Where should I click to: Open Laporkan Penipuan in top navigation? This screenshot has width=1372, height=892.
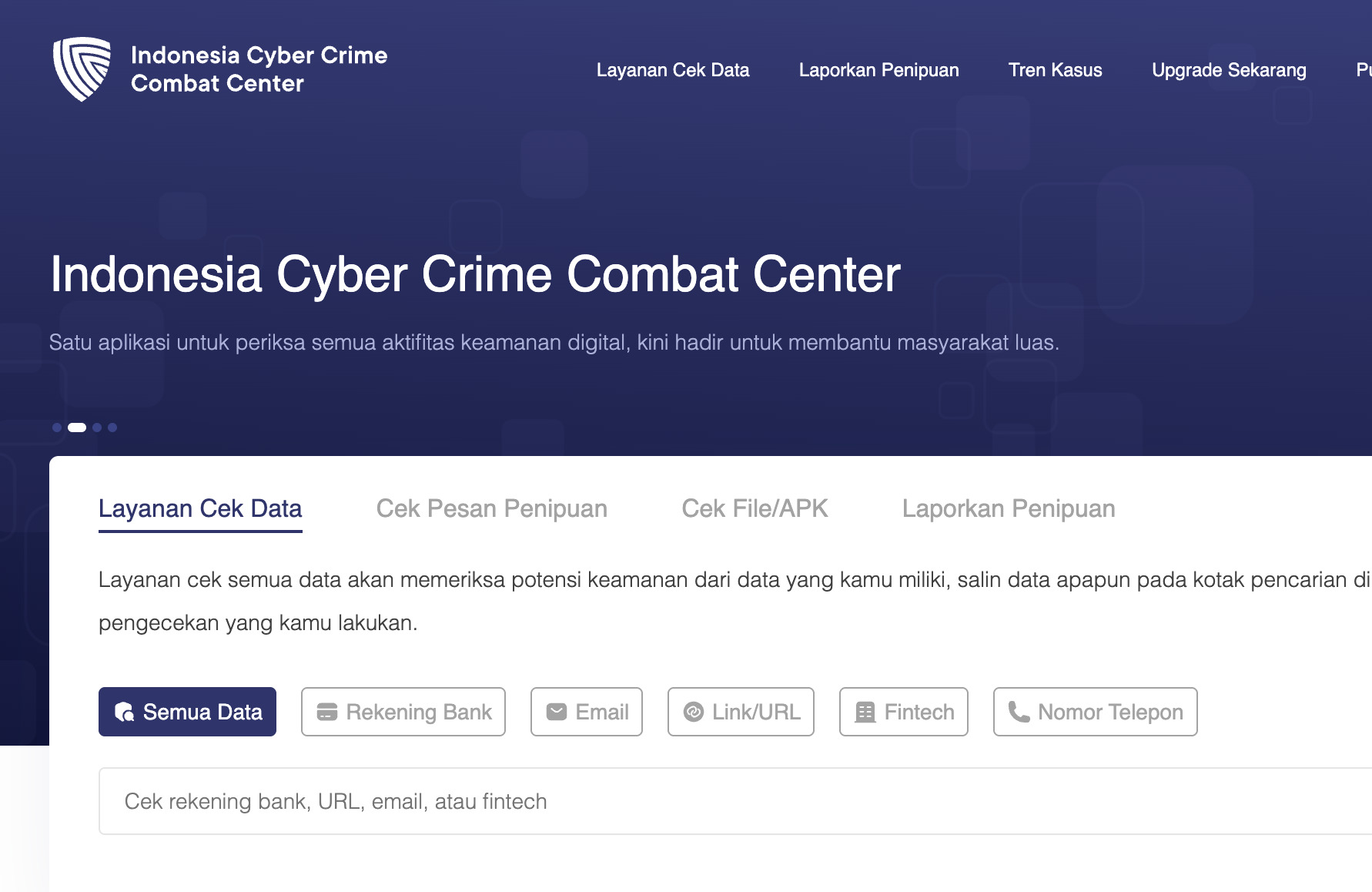[x=879, y=70]
